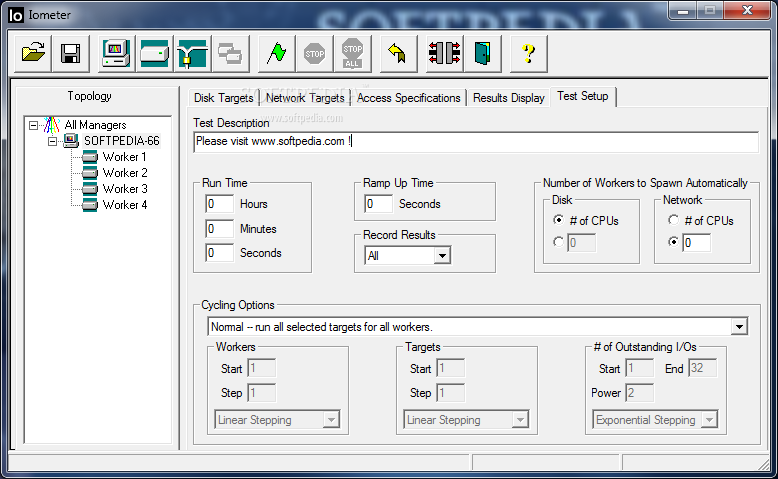This screenshot has width=778, height=479.
Task: Open test configuration file icon
Action: click(x=33, y=53)
